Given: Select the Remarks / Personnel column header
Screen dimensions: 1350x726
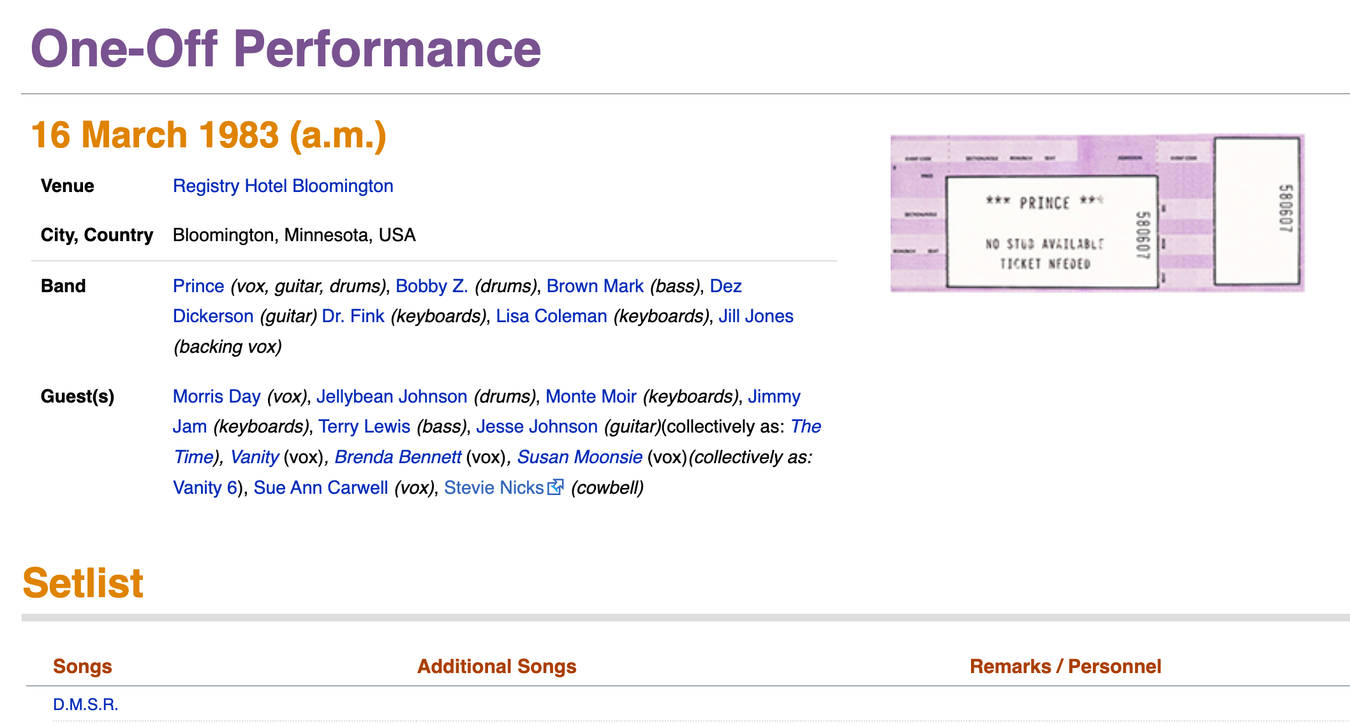Looking at the screenshot, I should pyautogui.click(x=1066, y=666).
